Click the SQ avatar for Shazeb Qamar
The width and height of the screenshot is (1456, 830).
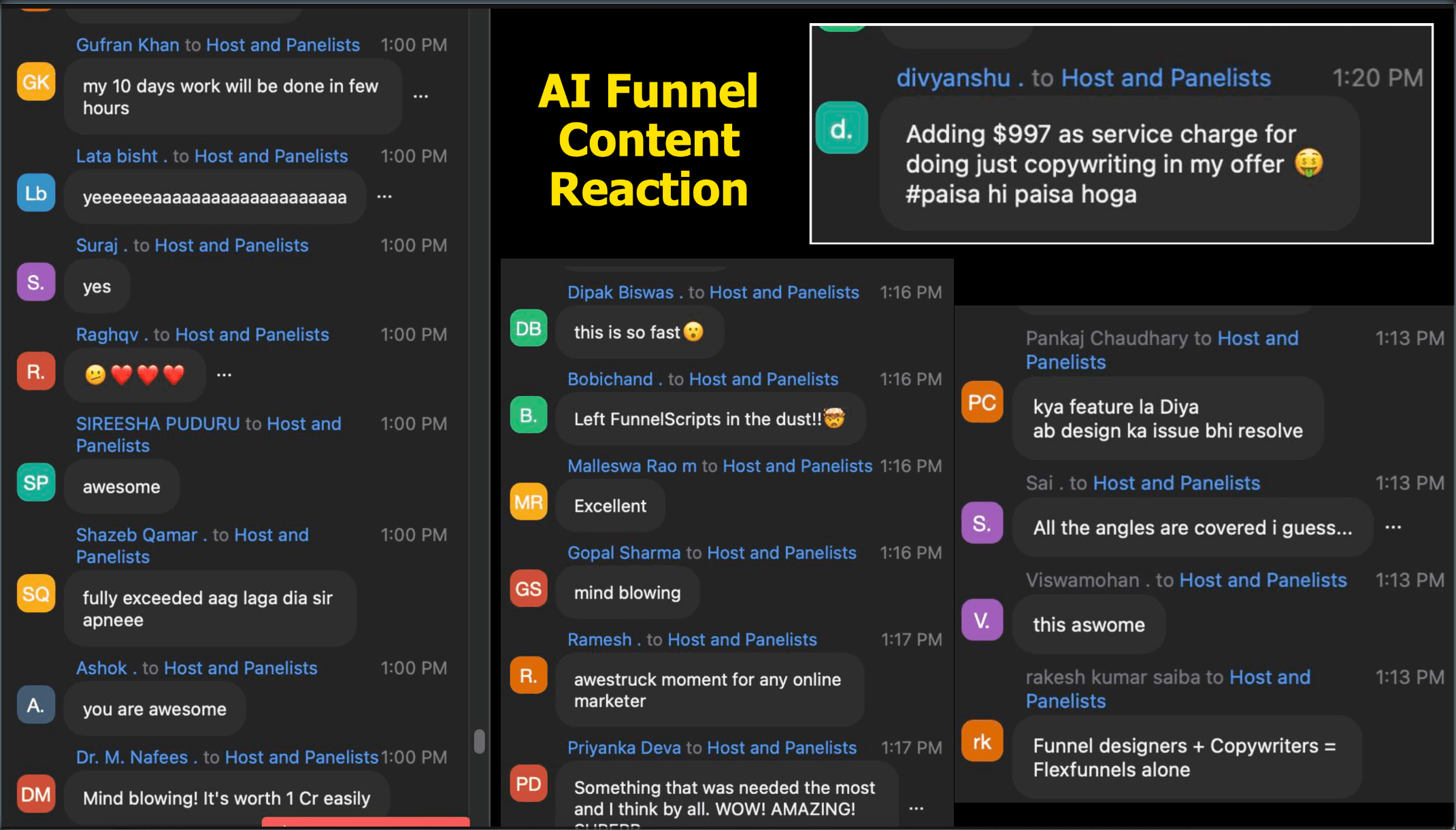coord(35,594)
